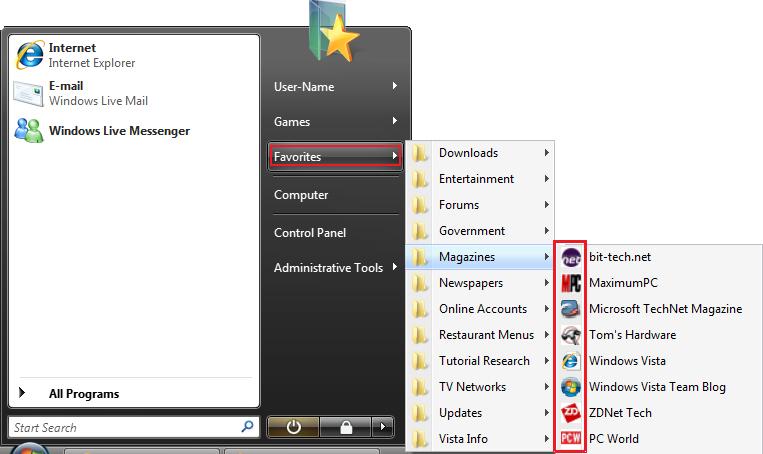Viewport: 763px width, 454px height.
Task: Click in the Start Search field
Action: [x=133, y=427]
